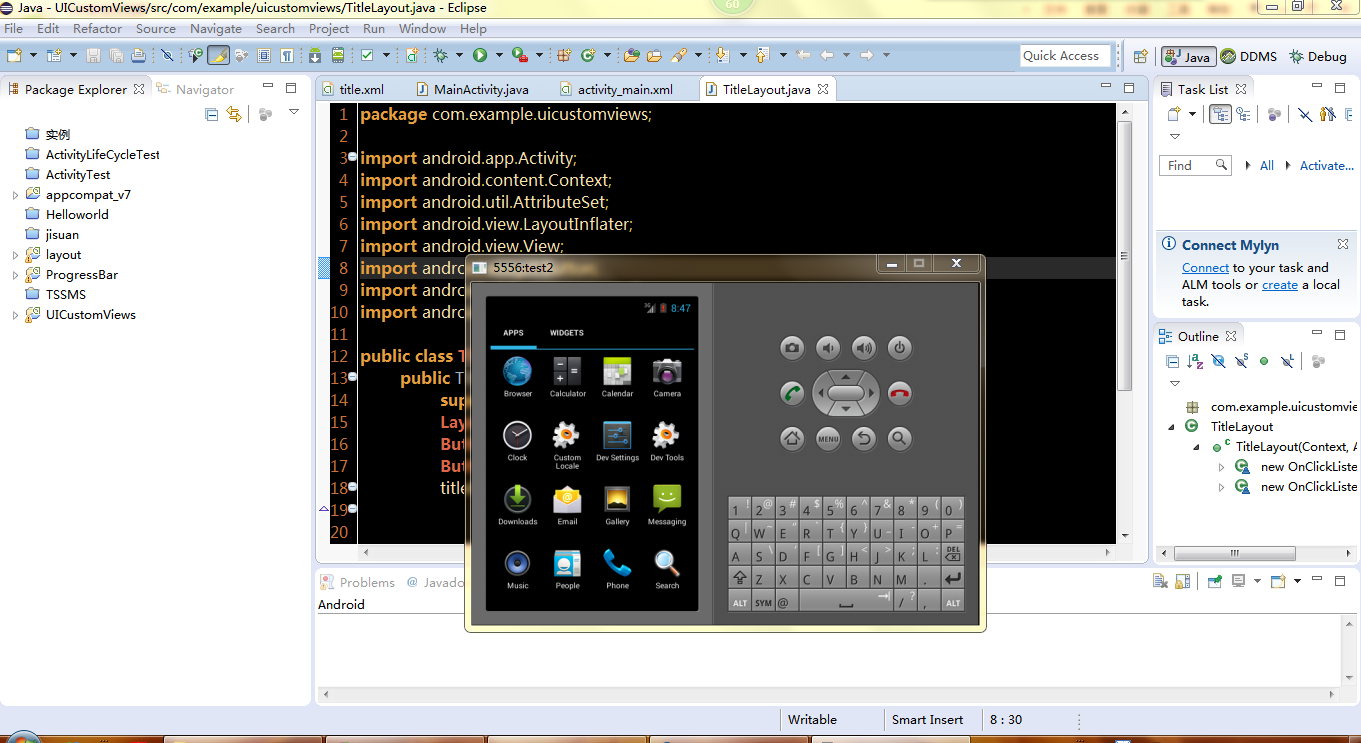Toggle Categorized view in Task List
1361x743 pixels.
pos(1220,114)
